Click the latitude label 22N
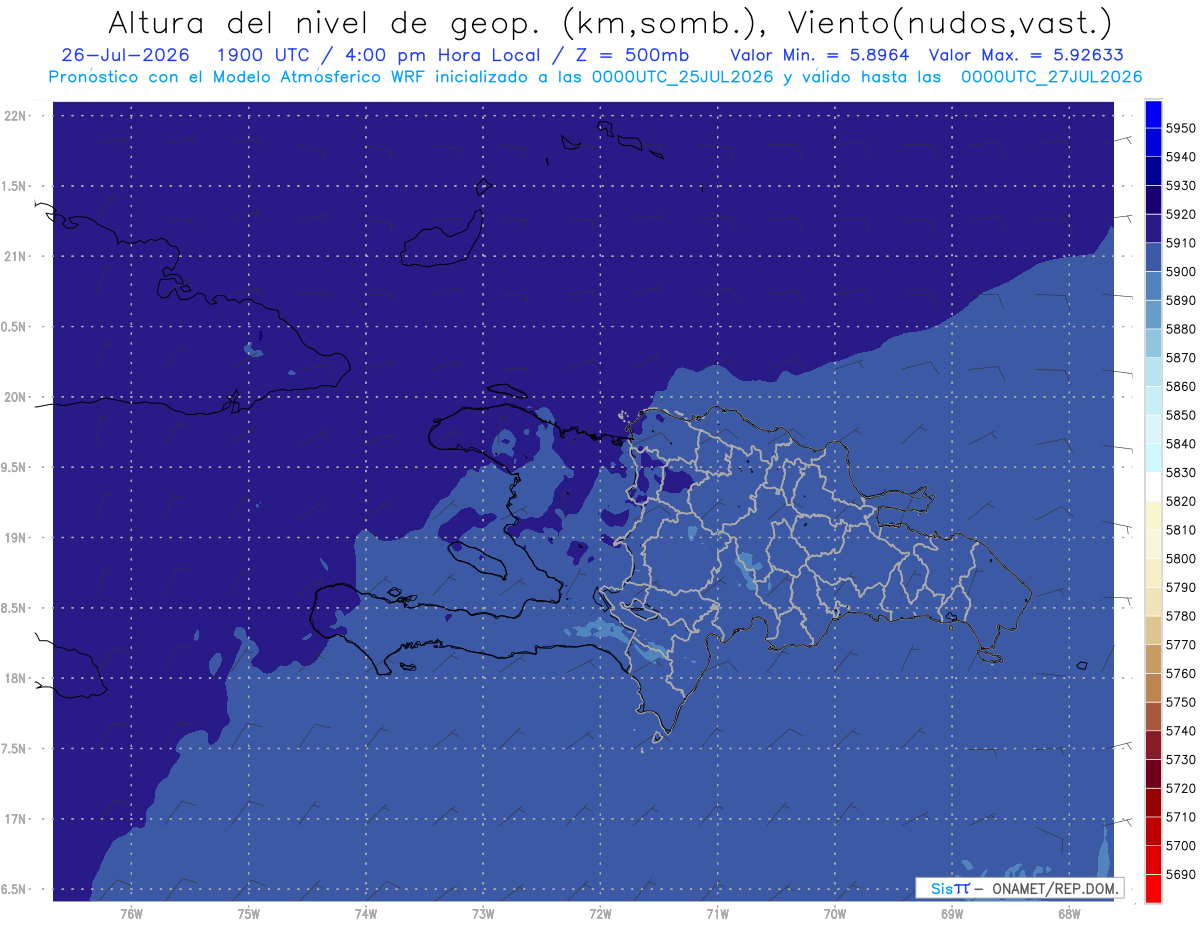This screenshot has width=1200, height=927. tap(17, 116)
